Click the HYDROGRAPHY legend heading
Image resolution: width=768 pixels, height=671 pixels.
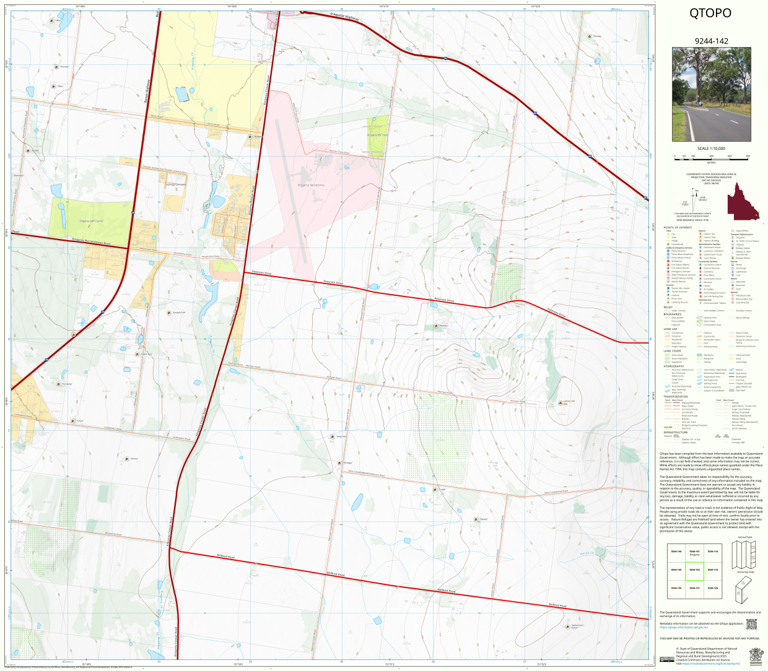pyautogui.click(x=674, y=366)
